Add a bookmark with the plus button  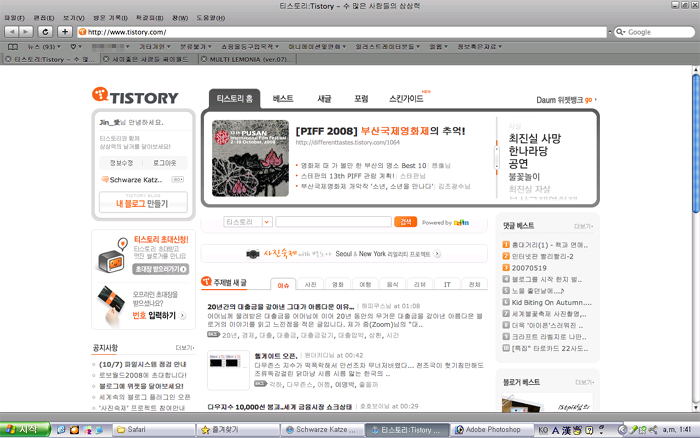click(65, 32)
